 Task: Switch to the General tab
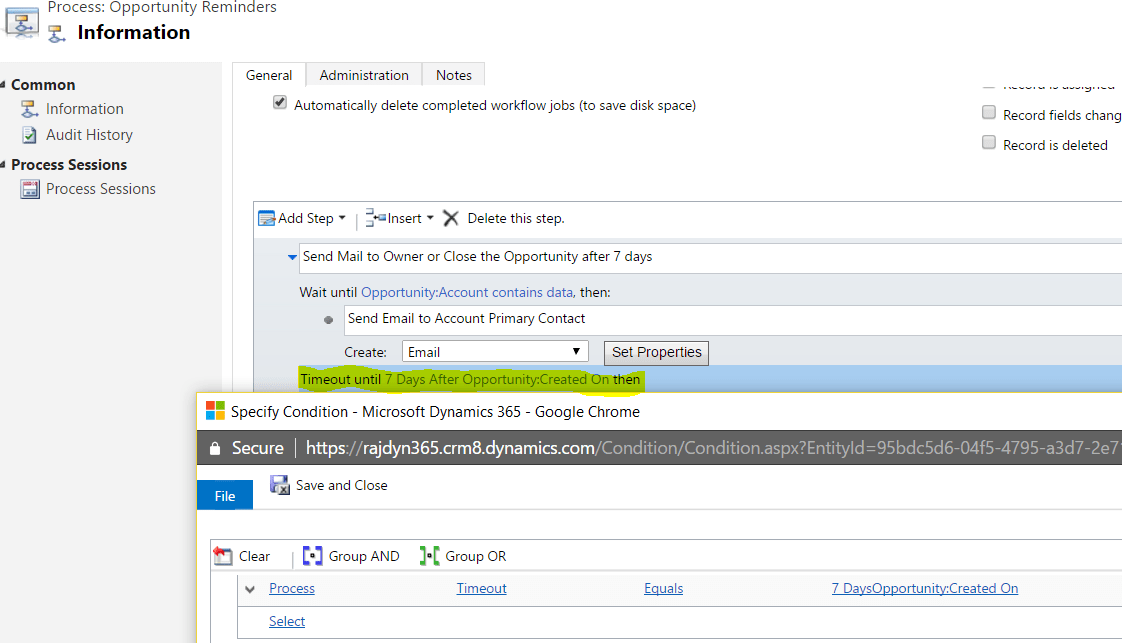269,75
